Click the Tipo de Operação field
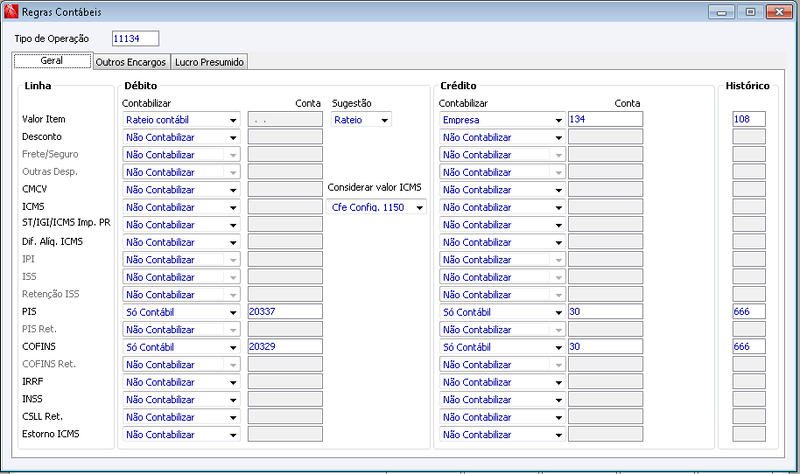 tap(135, 38)
